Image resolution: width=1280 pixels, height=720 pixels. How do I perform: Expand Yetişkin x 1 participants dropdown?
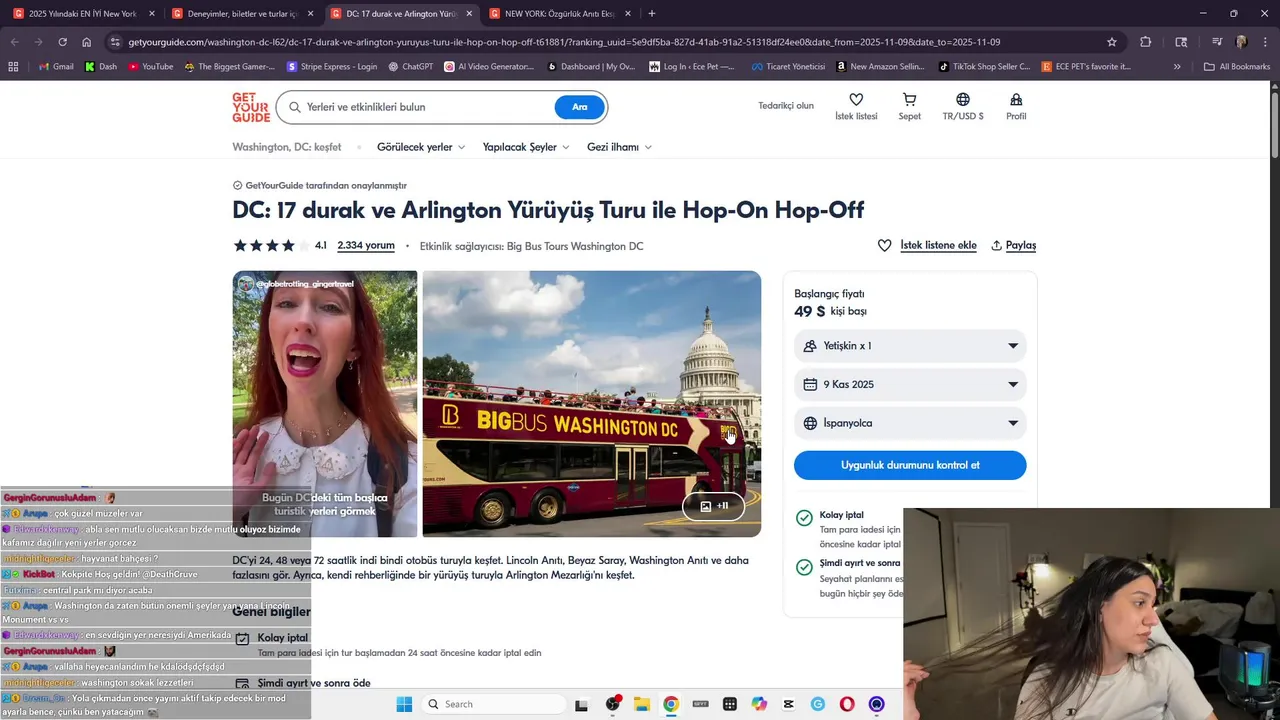point(910,346)
